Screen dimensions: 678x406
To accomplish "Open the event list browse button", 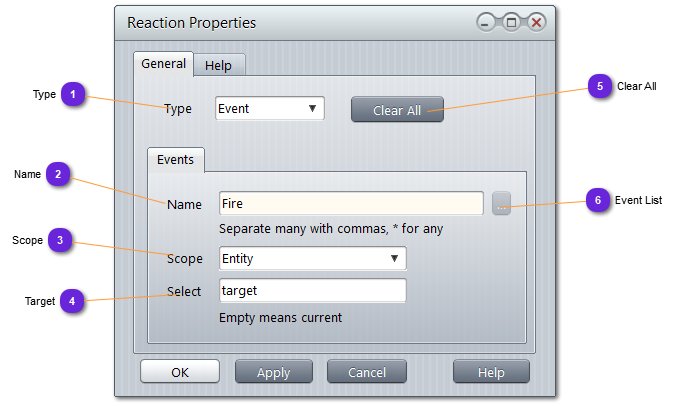I will [501, 203].
